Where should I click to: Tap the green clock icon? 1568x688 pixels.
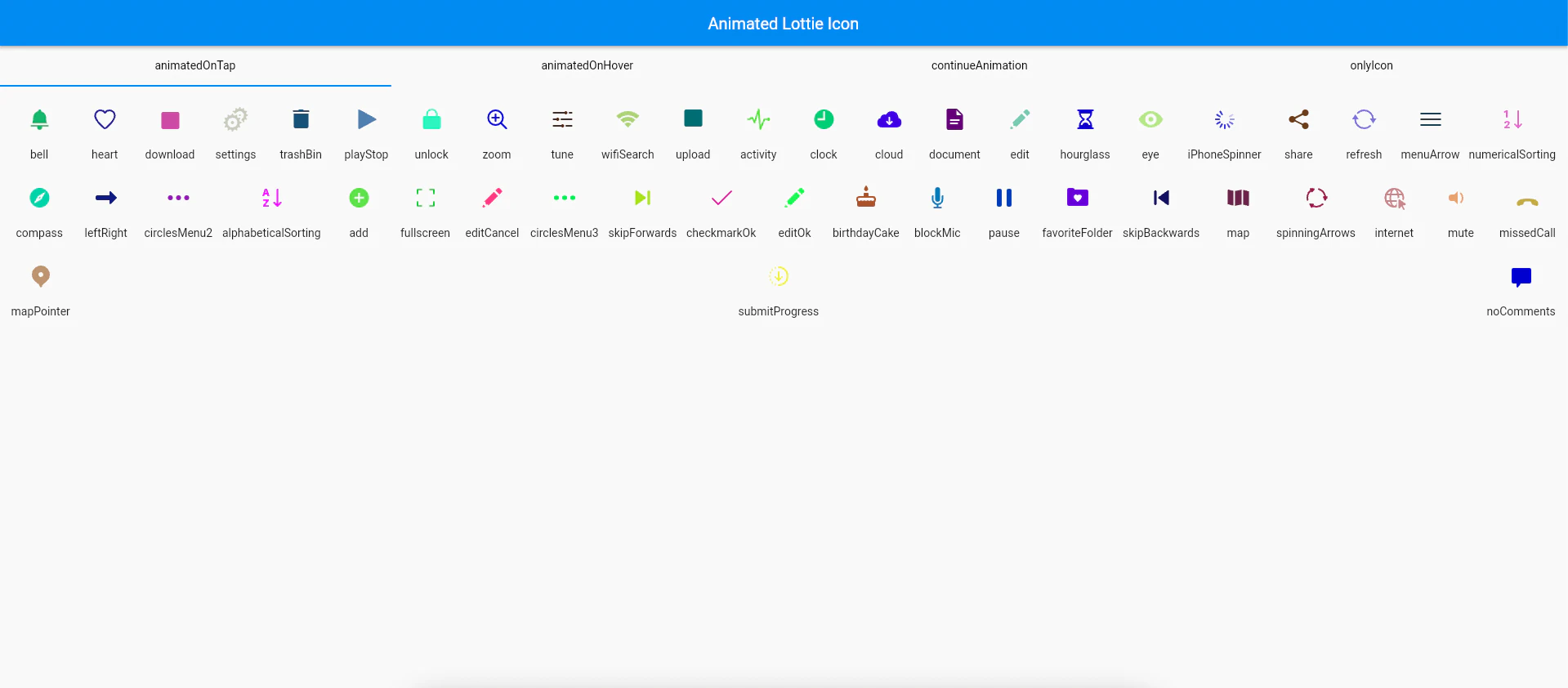824,119
